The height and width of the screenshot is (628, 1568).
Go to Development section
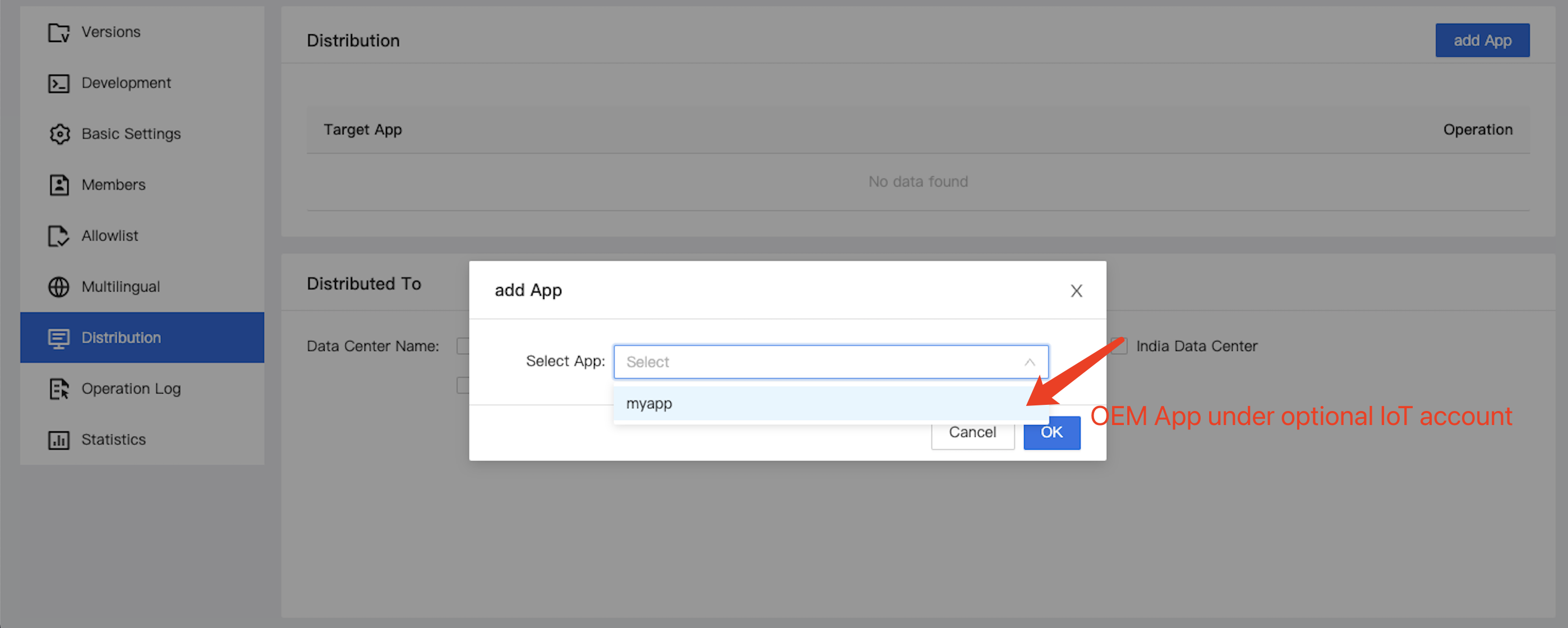142,84
